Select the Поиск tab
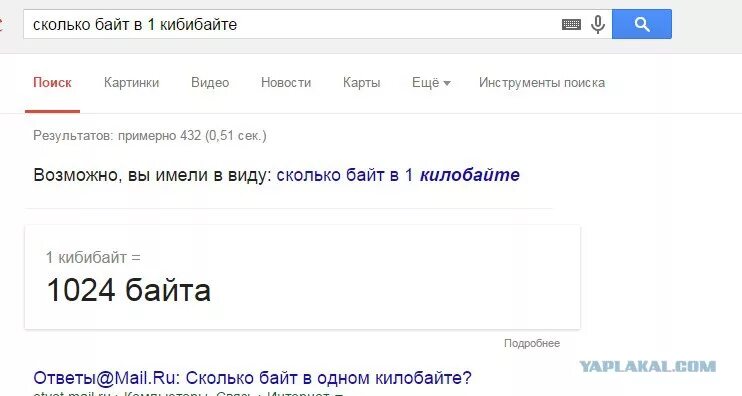742x396 pixels. pos(52,83)
